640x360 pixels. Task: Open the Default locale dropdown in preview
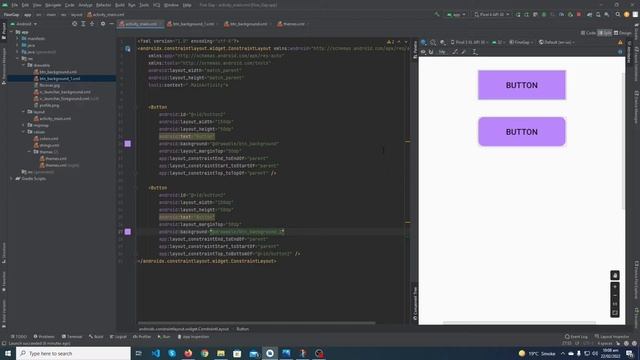tap(557, 42)
